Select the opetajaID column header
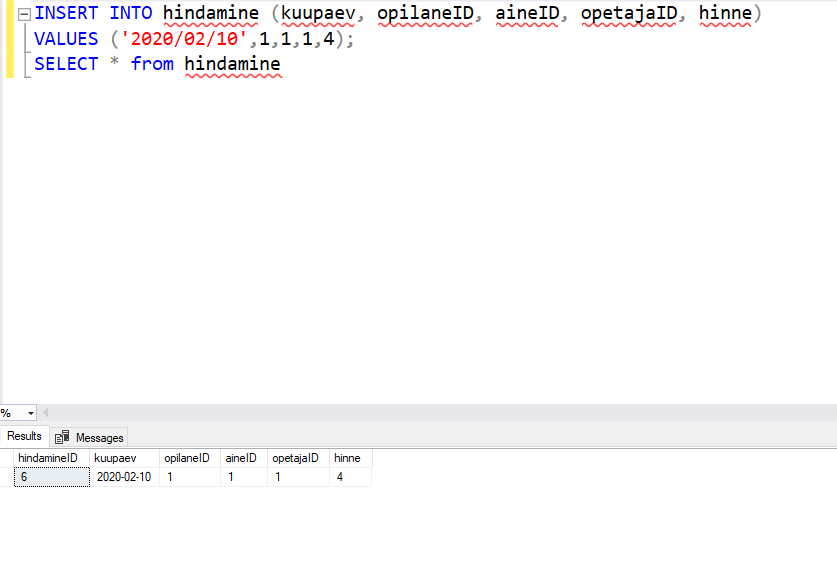The image size is (837, 564). (298, 458)
